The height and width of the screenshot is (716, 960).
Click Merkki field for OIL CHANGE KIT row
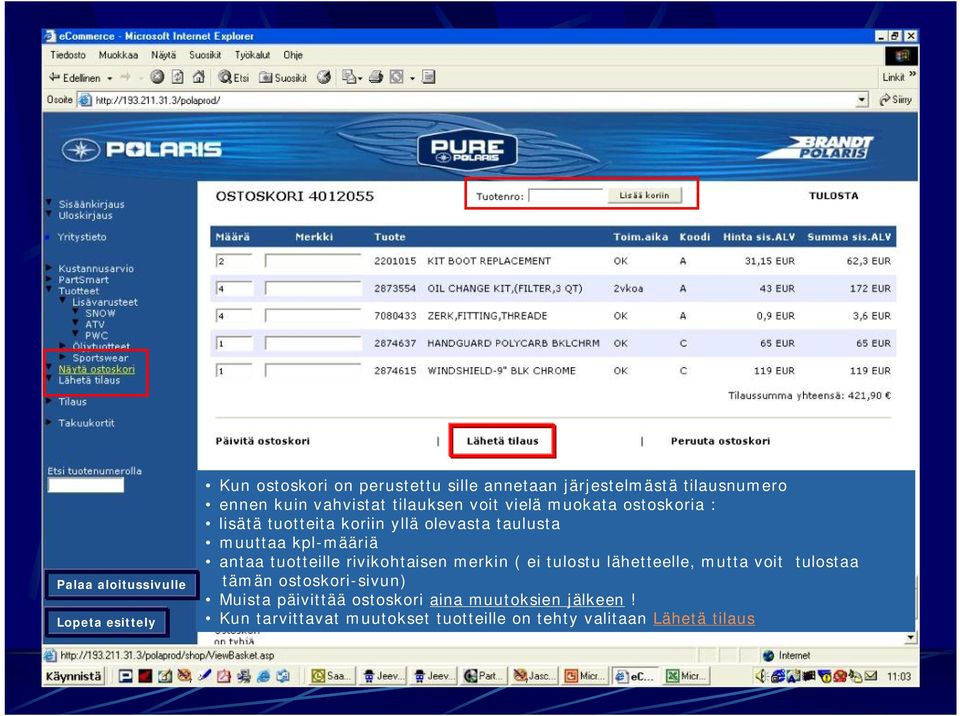point(313,288)
